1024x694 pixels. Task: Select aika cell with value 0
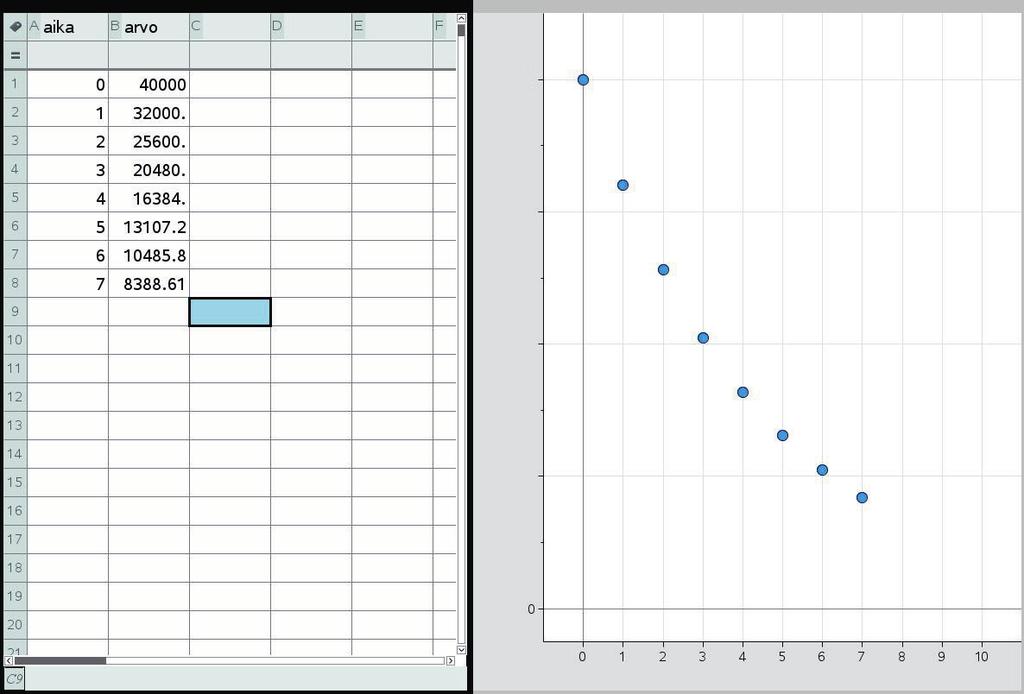tap(68, 84)
